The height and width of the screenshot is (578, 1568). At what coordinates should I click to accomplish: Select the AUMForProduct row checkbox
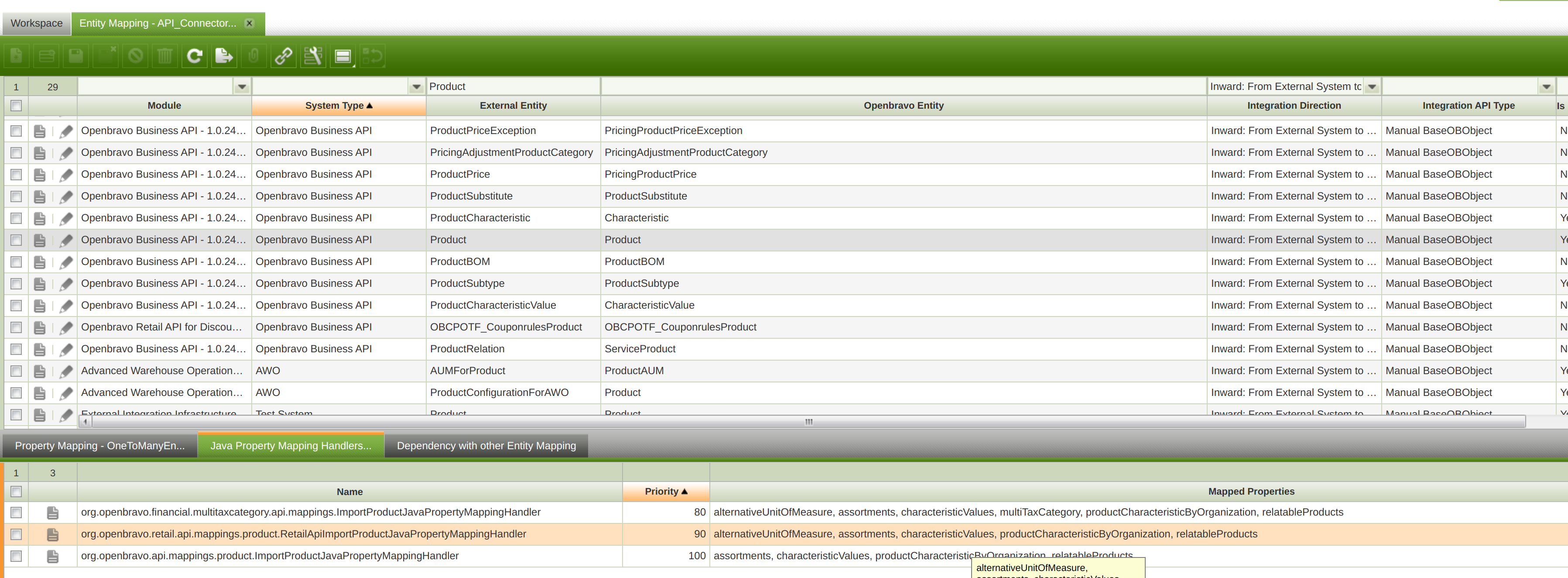coord(17,371)
